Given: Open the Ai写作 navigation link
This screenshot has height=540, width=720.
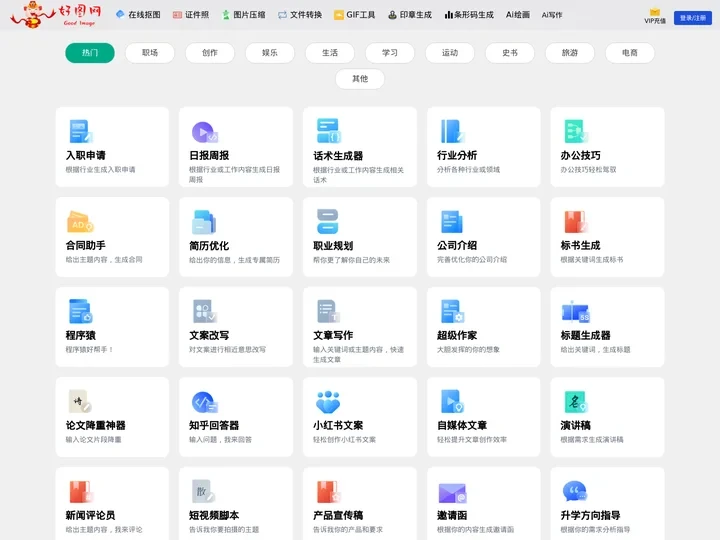Looking at the screenshot, I should (x=552, y=15).
